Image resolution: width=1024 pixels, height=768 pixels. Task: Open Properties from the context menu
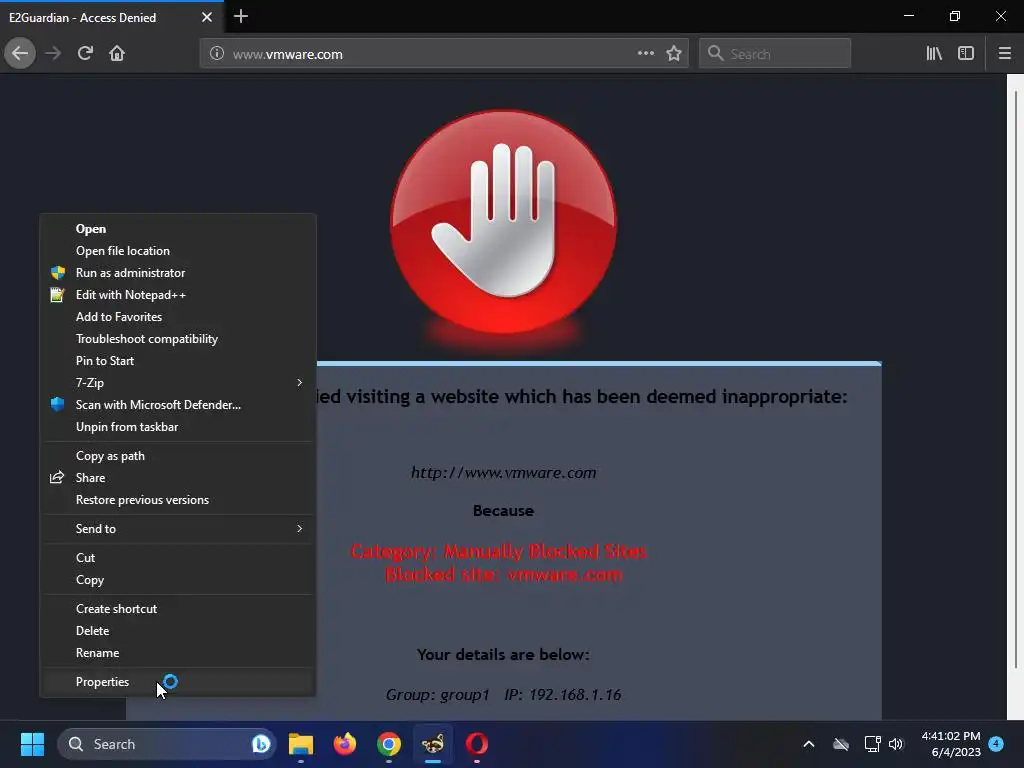click(178, 682)
